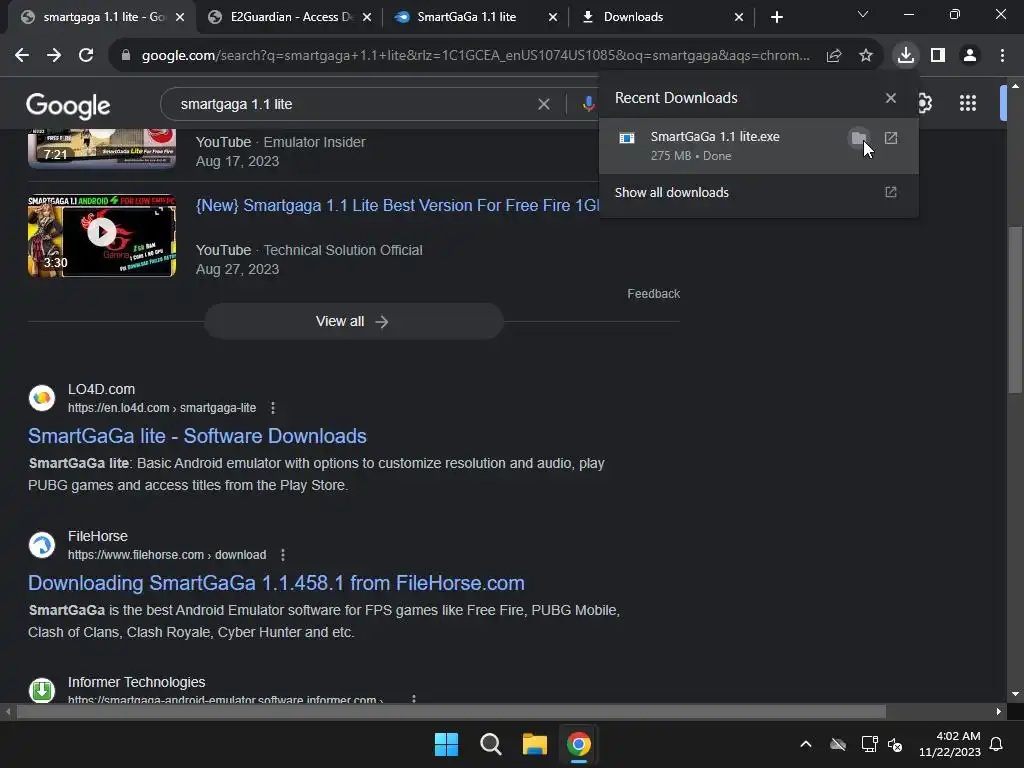
Task: Close the E2Guardian tab
Action: pyautogui.click(x=367, y=17)
